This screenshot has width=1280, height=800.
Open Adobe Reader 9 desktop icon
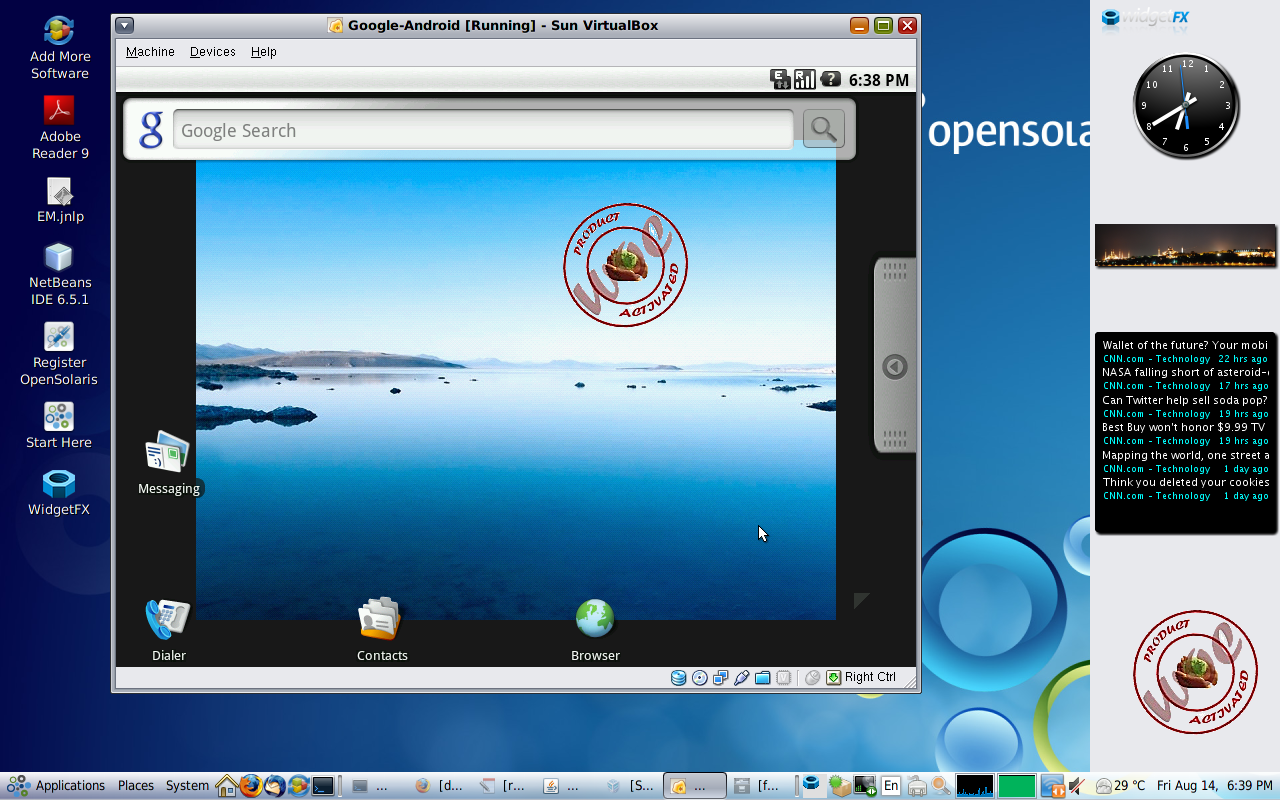coord(60,128)
